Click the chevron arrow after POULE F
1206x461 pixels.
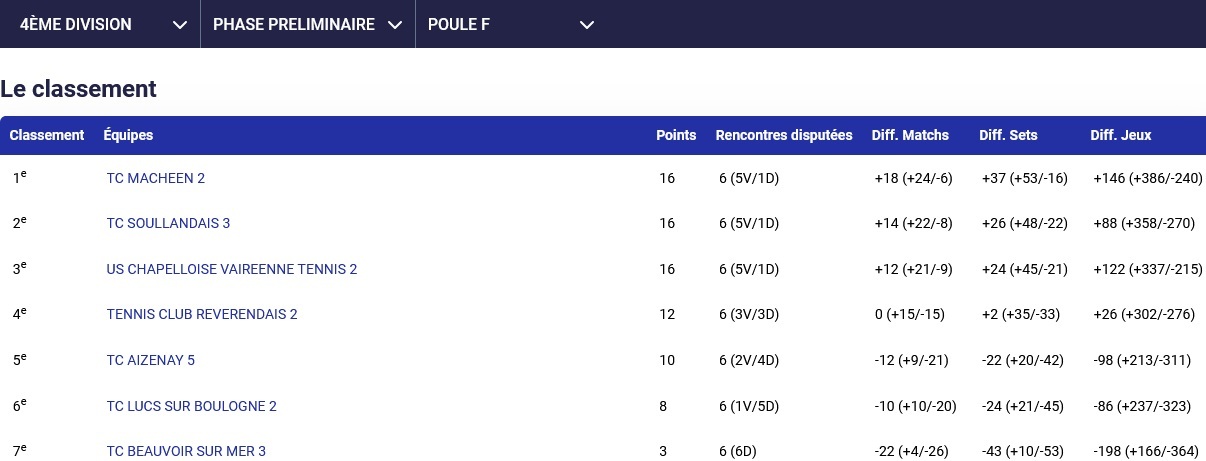point(587,25)
